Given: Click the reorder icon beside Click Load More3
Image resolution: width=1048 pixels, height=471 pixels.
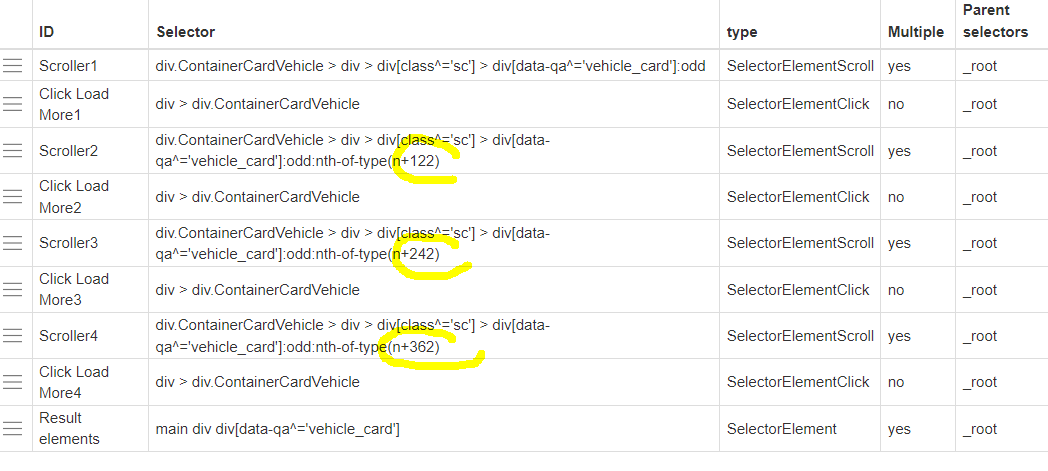Looking at the screenshot, I should 12,290.
